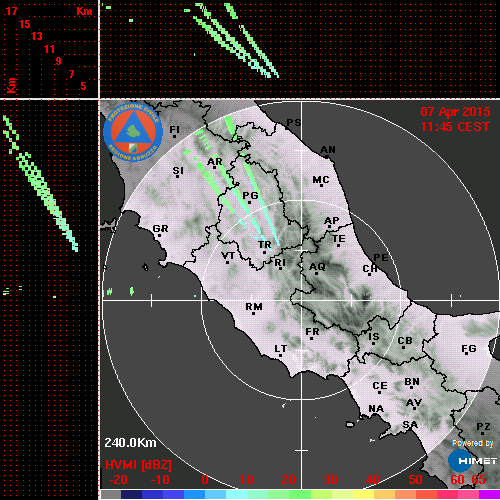Click the PS city label
The height and width of the screenshot is (500, 500).
294,123
